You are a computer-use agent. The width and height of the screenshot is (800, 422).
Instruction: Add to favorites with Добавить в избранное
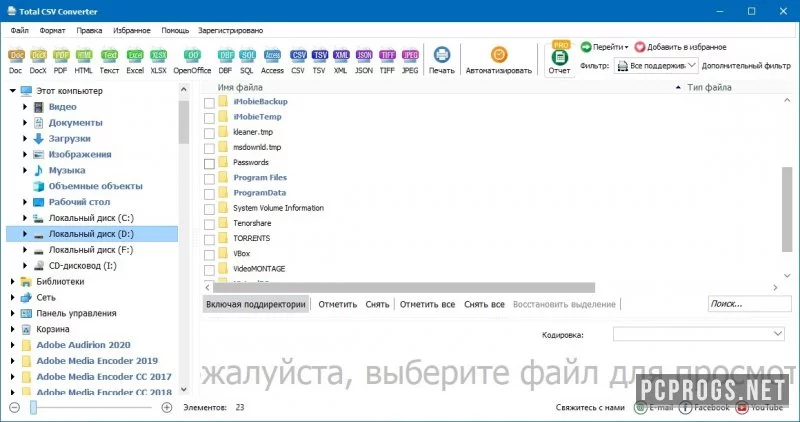681,47
